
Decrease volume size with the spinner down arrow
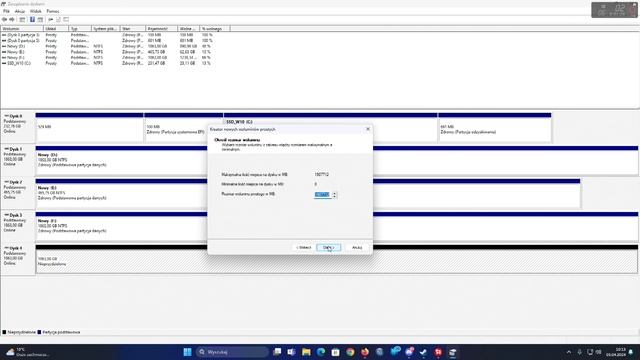[334, 196]
